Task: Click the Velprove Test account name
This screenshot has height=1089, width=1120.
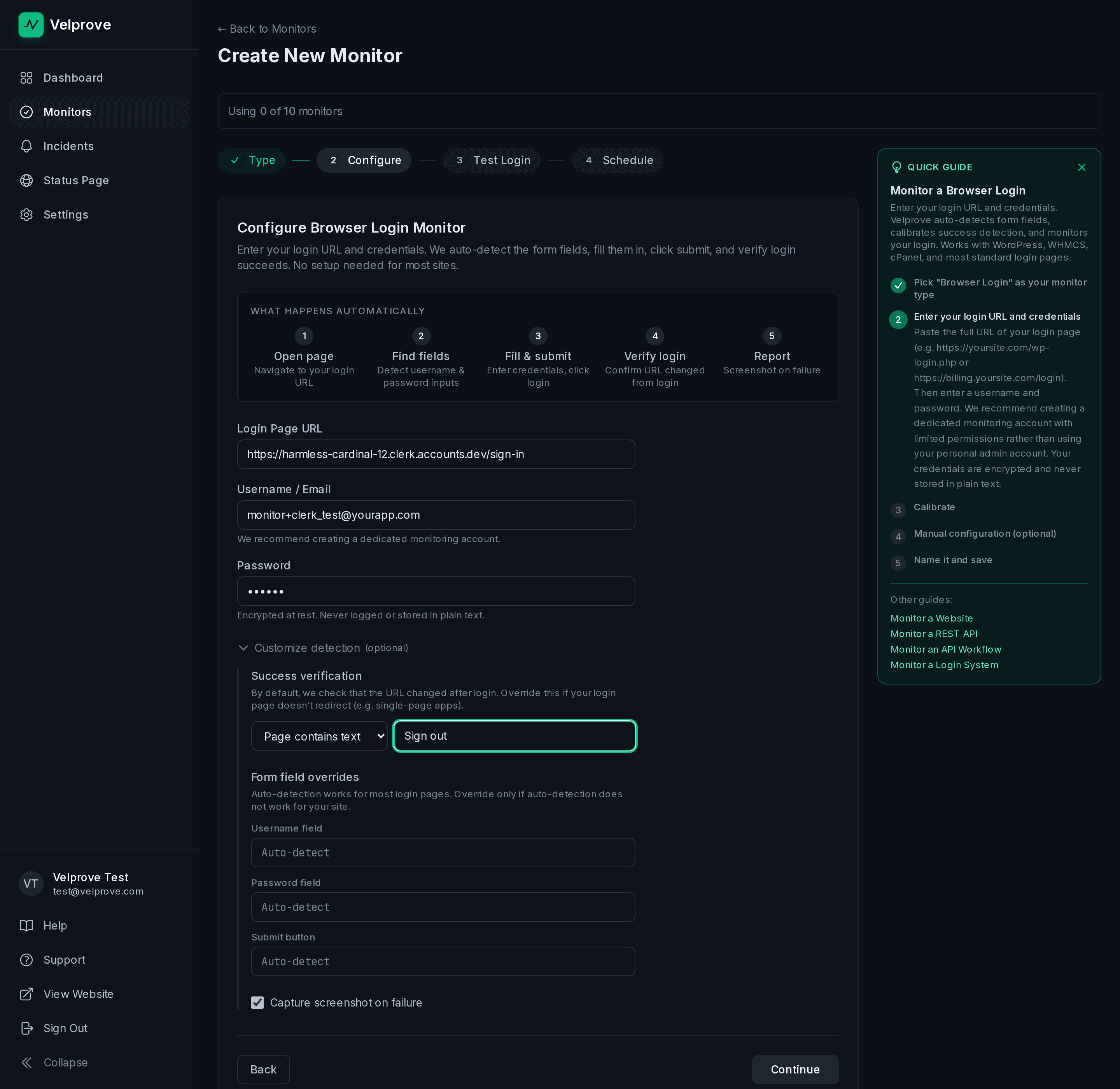Action: pyautogui.click(x=90, y=877)
